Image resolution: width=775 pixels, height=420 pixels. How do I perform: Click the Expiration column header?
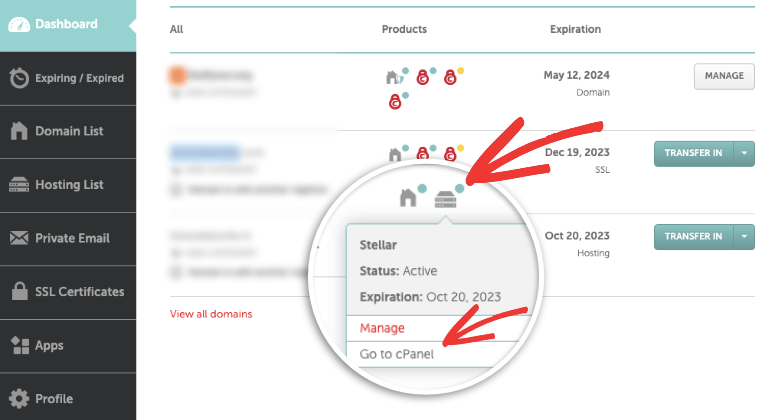click(x=575, y=30)
